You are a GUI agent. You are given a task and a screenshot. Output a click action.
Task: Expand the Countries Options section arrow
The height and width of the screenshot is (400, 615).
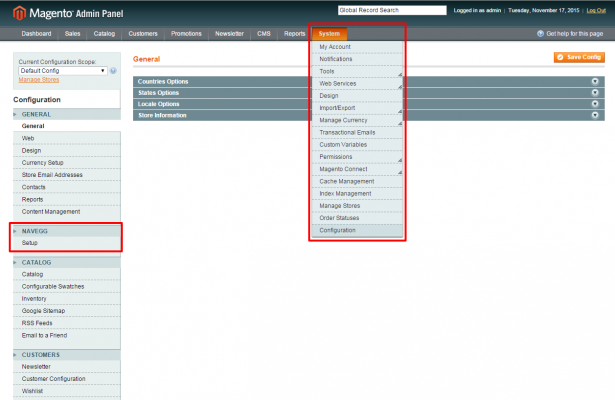tap(595, 81)
